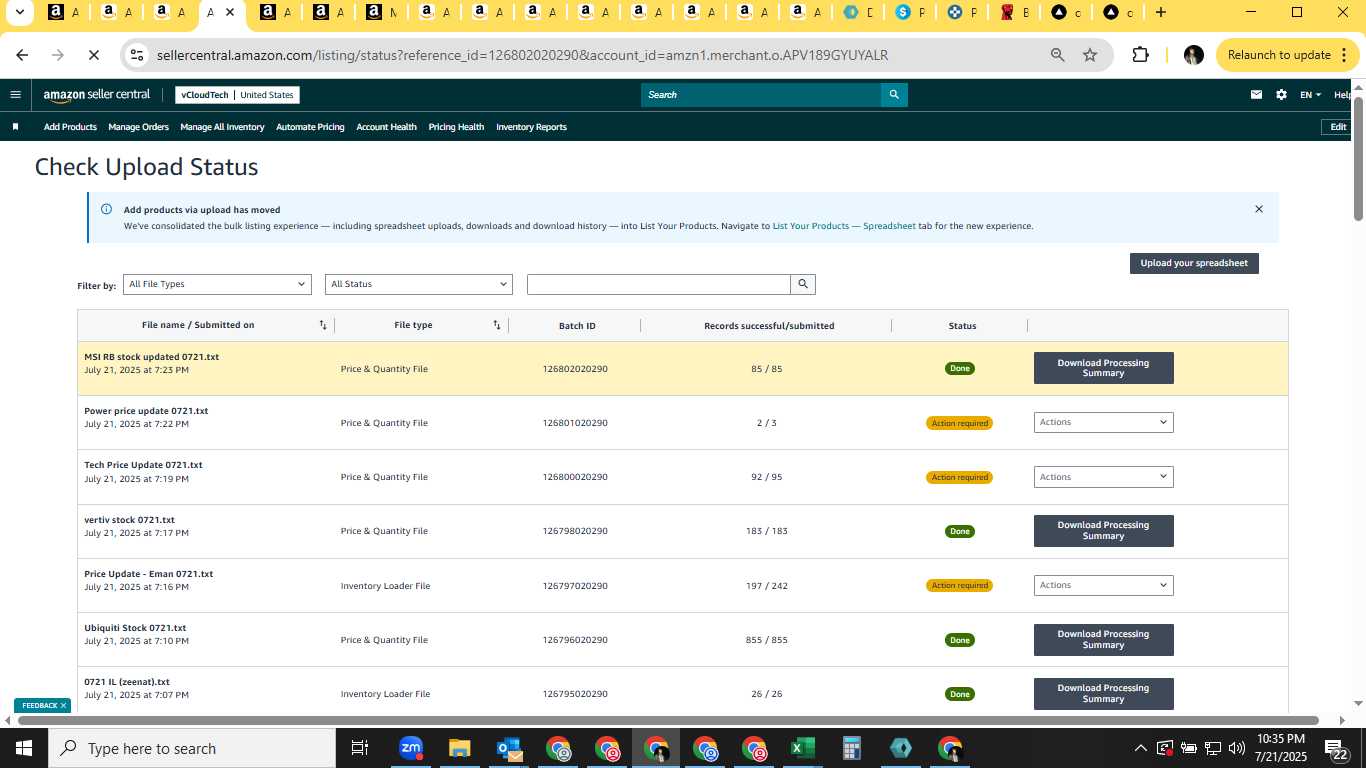This screenshot has width=1366, height=768.
Task: Open File Explorer from the taskbar
Action: [x=459, y=748]
